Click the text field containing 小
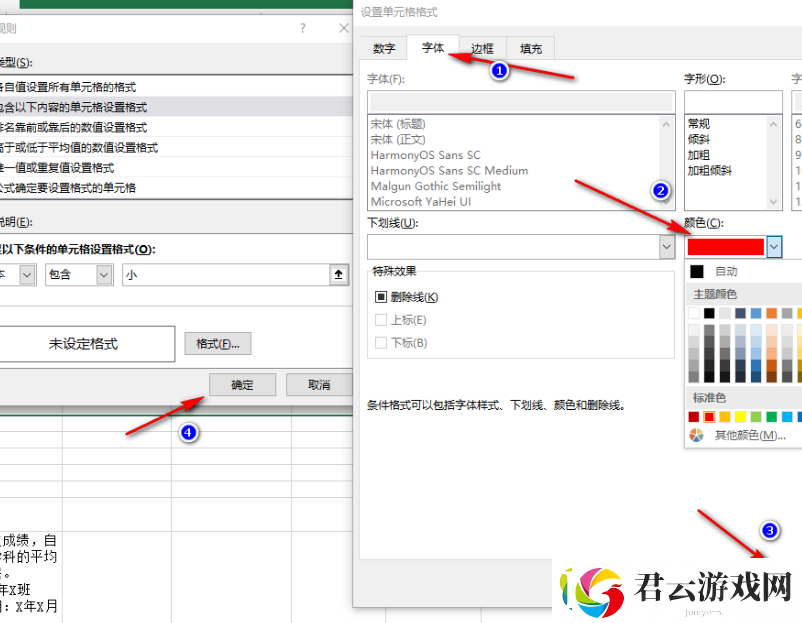 tap(227, 275)
